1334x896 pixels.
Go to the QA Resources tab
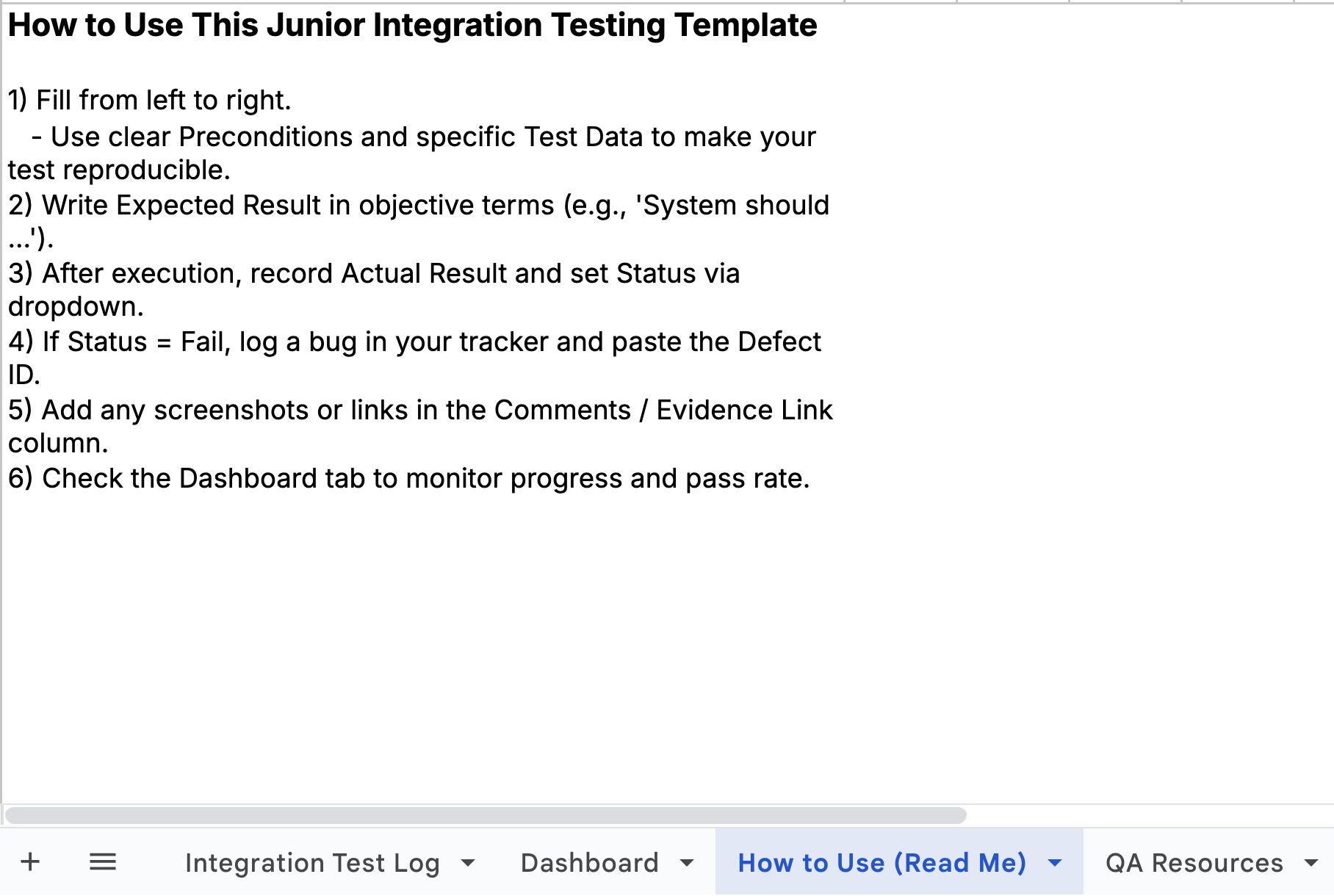pyautogui.click(x=1194, y=863)
